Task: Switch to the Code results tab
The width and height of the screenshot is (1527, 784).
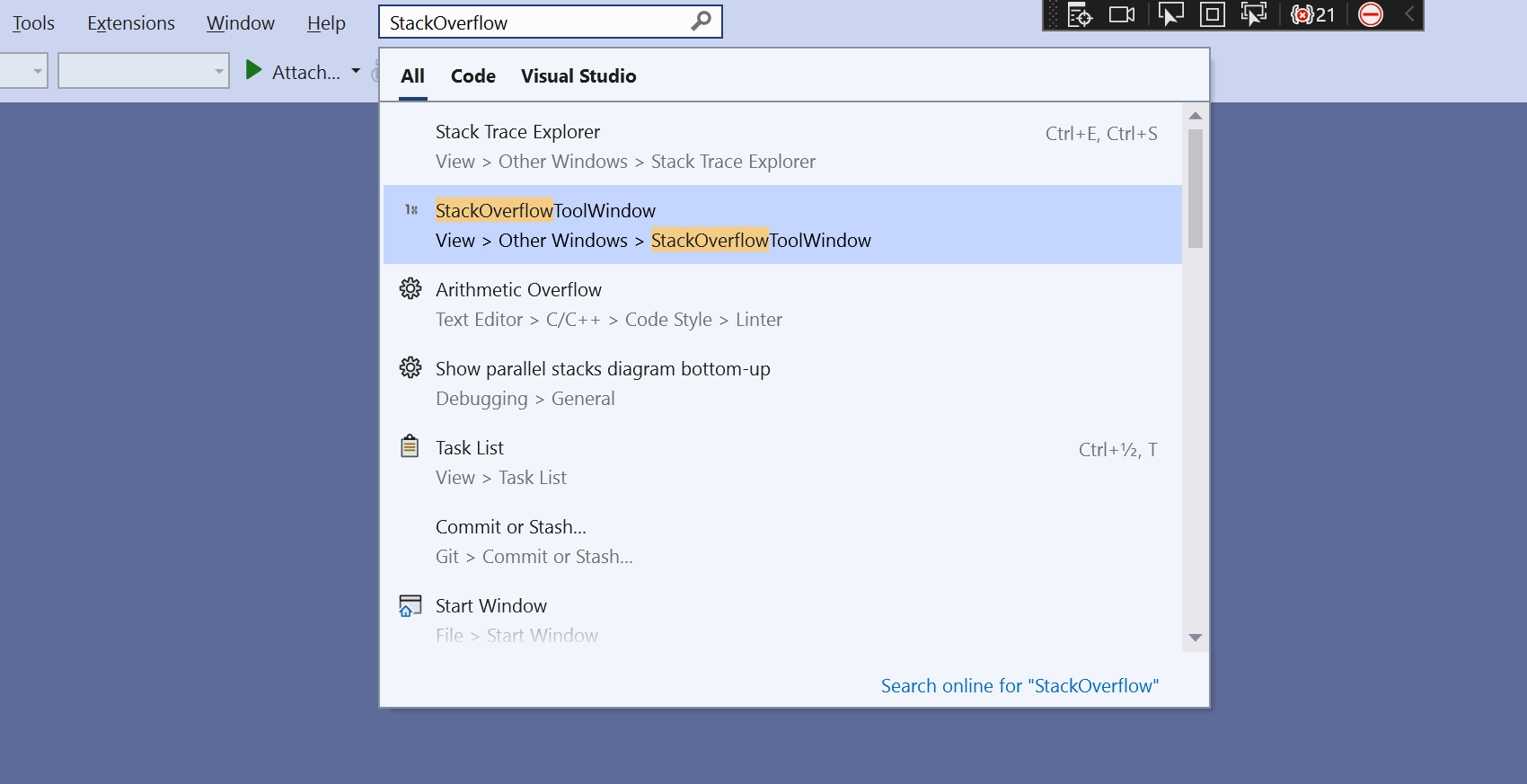Action: (473, 76)
